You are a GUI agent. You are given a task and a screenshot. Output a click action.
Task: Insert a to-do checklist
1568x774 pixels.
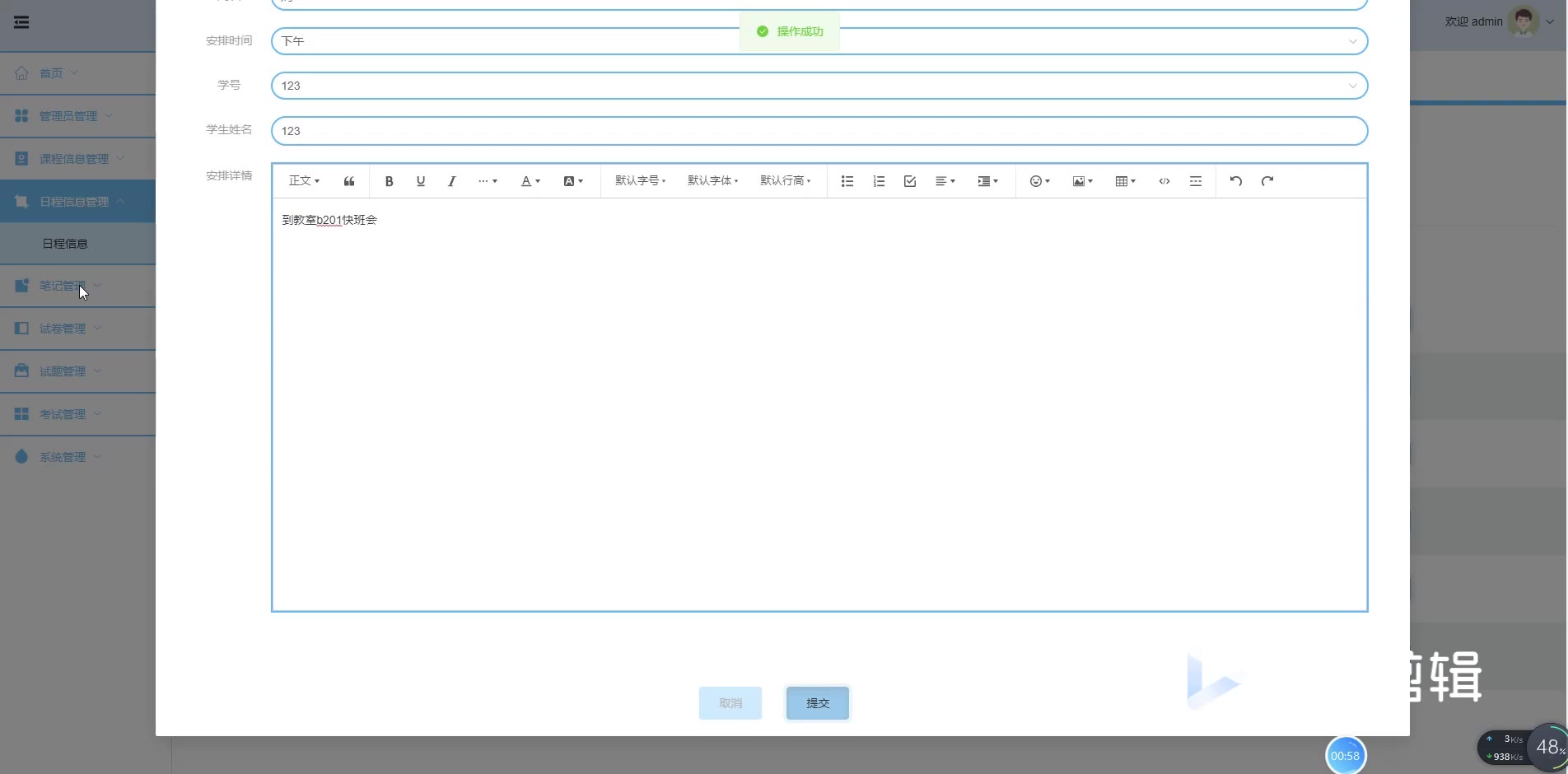(910, 181)
